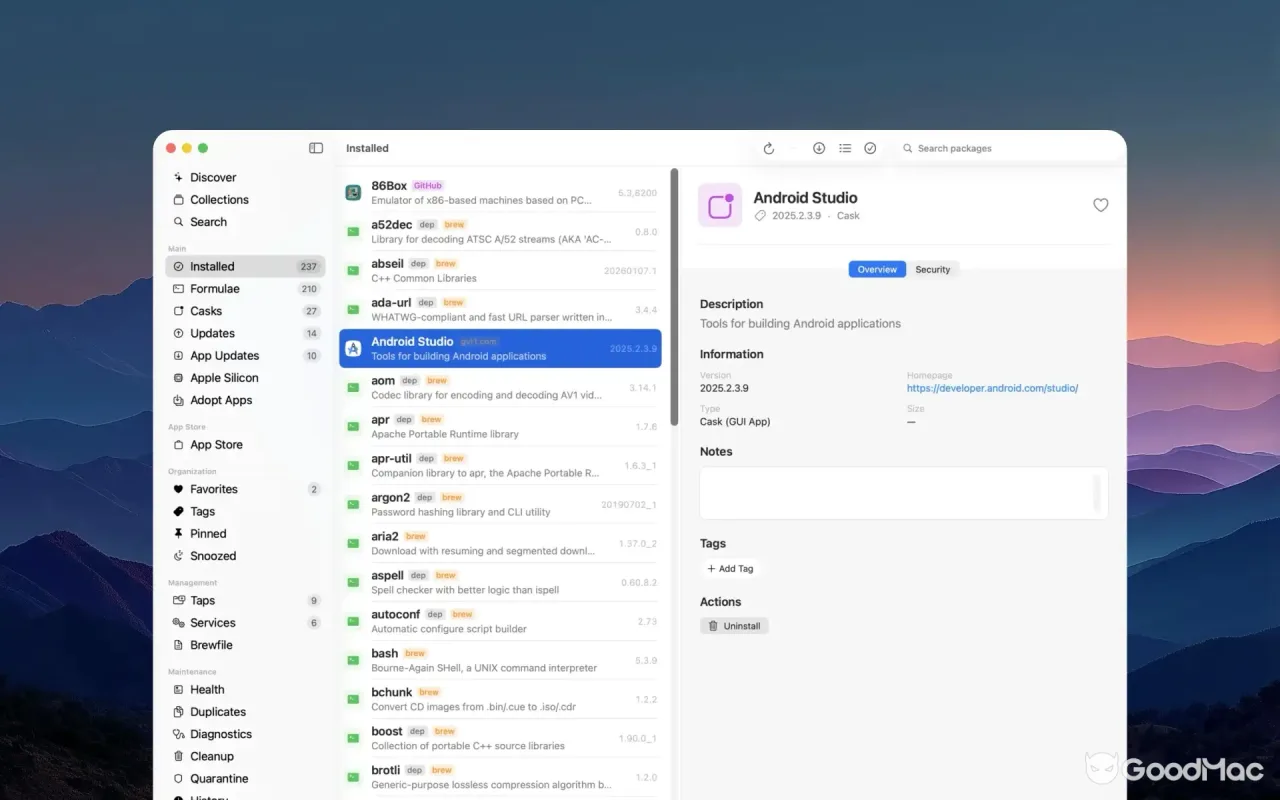Select the aspell package row
Viewport: 1280px width, 800px height.
500,583
